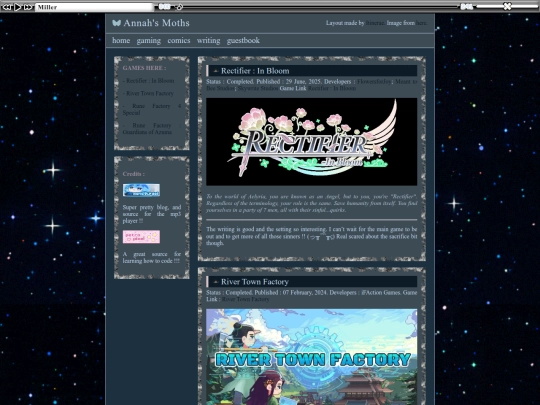
Task: Open the FlowersforJay developer link
Action: tap(374, 82)
